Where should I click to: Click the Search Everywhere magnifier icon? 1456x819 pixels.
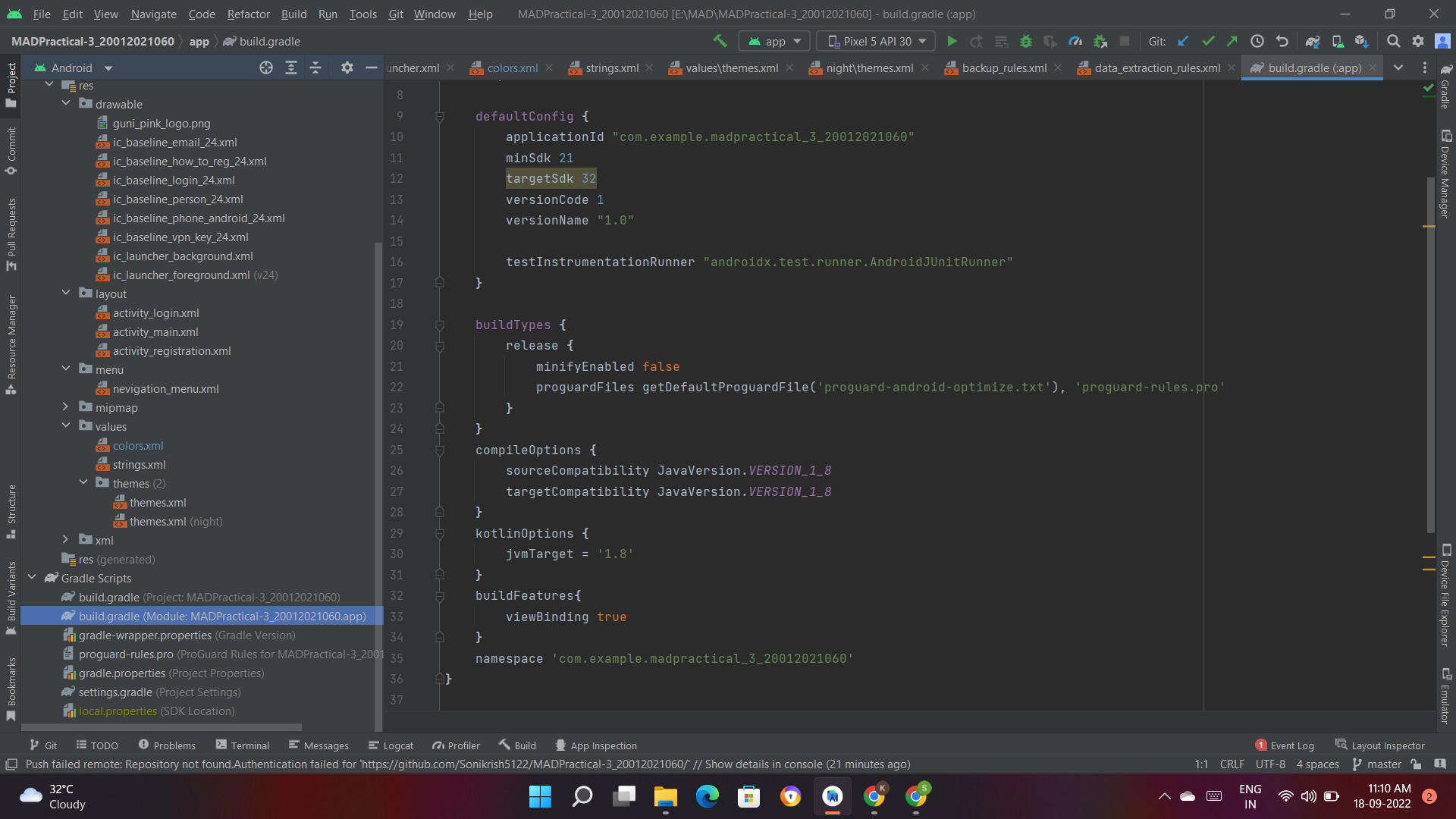[1393, 41]
